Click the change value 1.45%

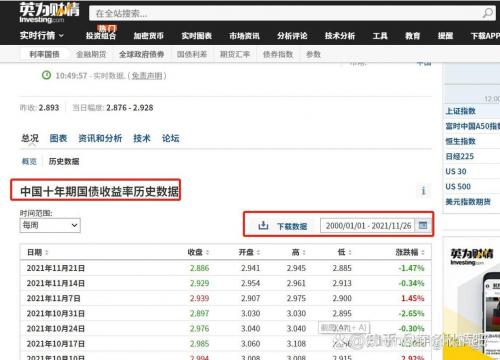[x=413, y=298]
